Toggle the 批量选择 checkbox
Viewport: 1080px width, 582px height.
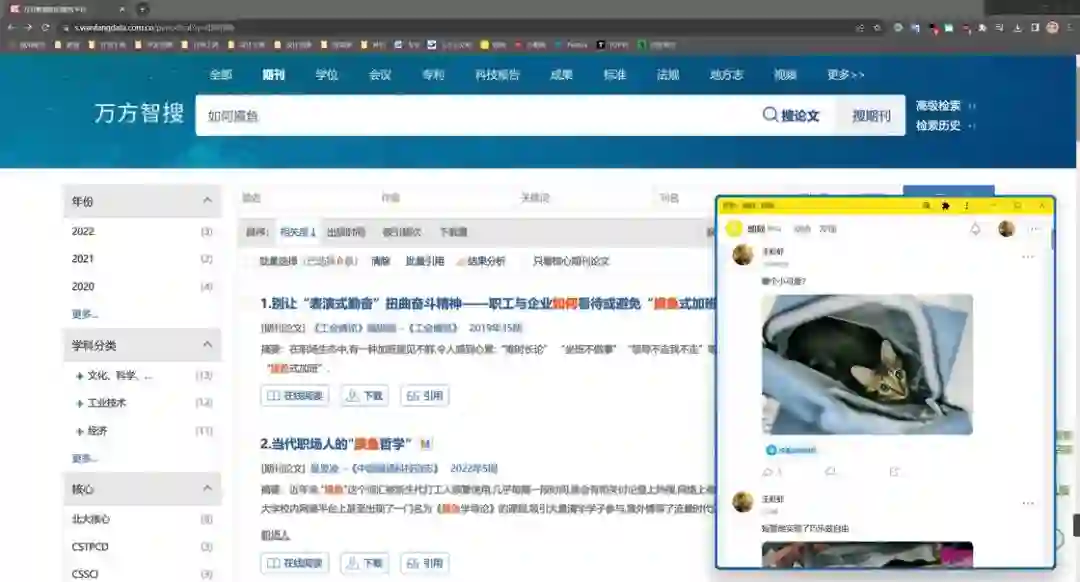point(251,261)
